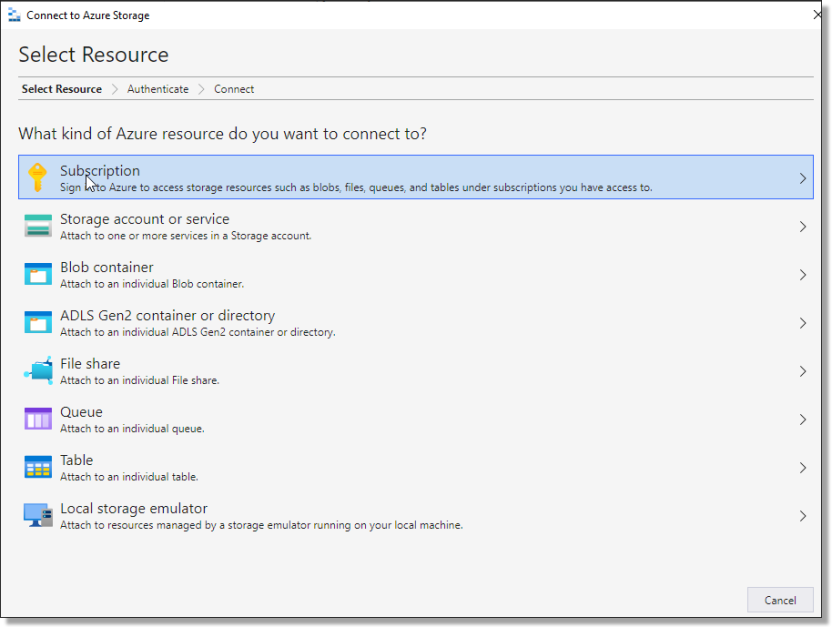Screen dimensions: 832x627
Task: Switch to the Authenticate step
Action: (x=157, y=89)
